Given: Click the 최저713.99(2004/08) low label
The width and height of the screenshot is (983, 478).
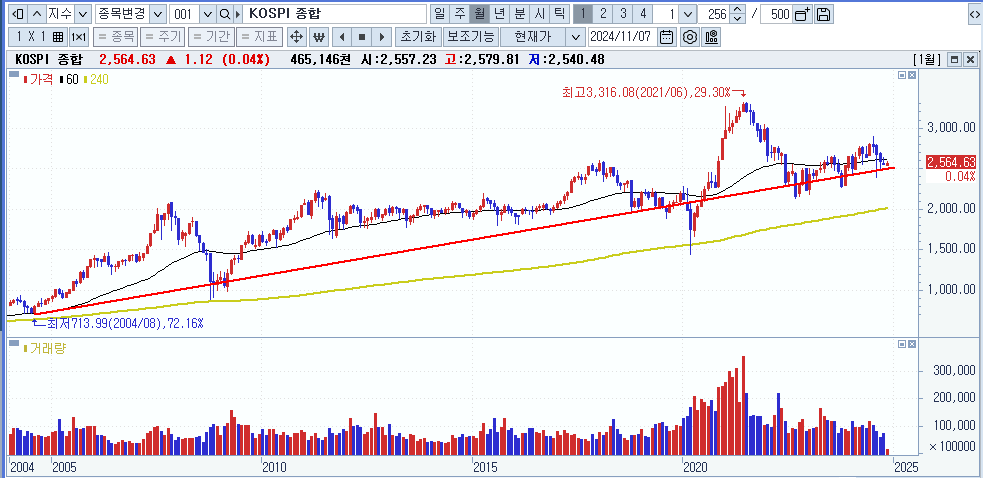Looking at the screenshot, I should point(126,324).
